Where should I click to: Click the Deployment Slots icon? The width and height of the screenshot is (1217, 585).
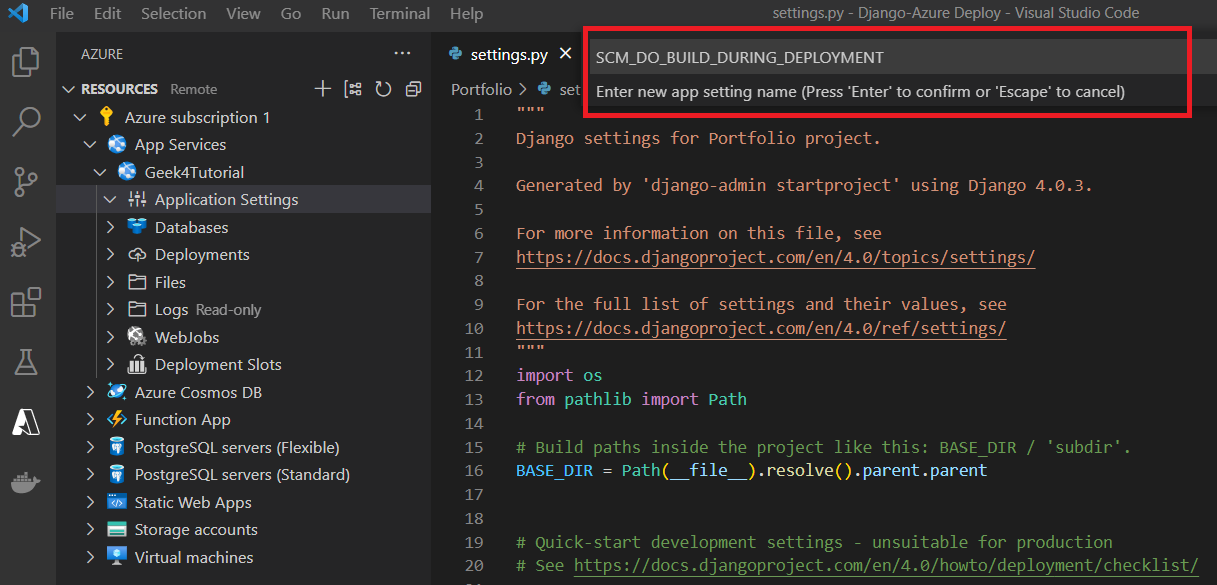tap(137, 364)
